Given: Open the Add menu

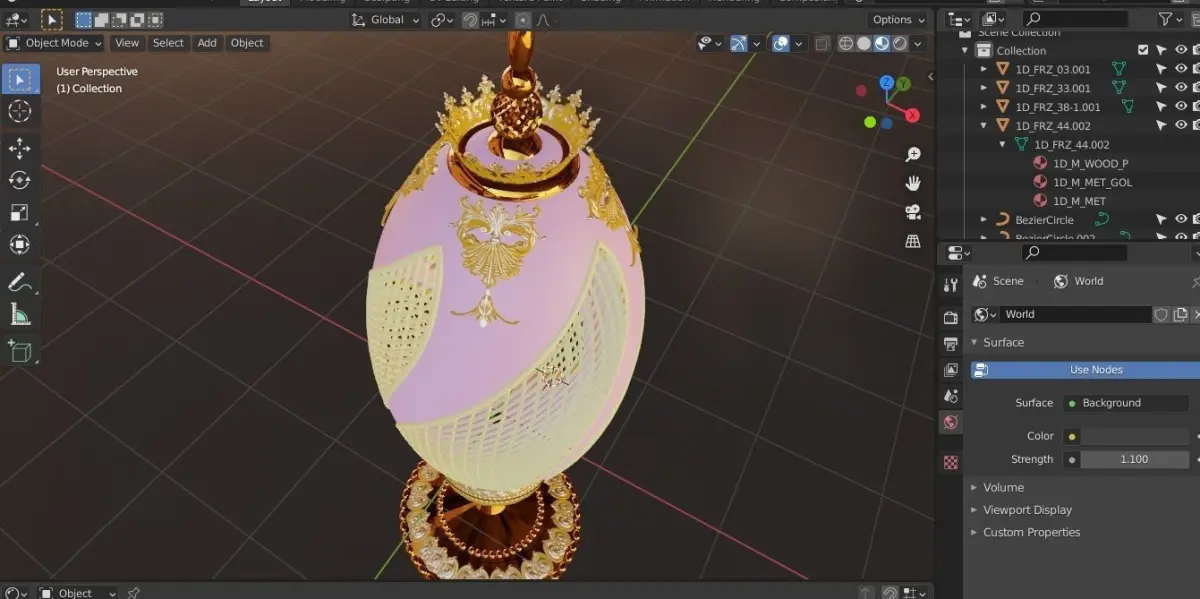Looking at the screenshot, I should 207,43.
